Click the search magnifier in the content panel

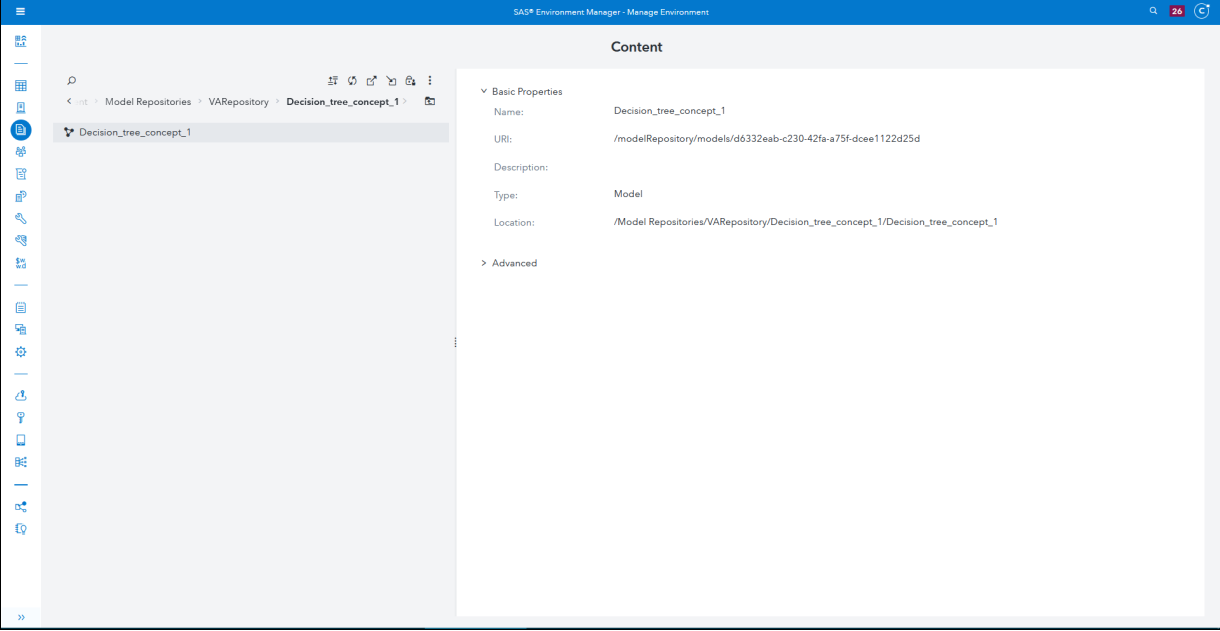click(70, 80)
